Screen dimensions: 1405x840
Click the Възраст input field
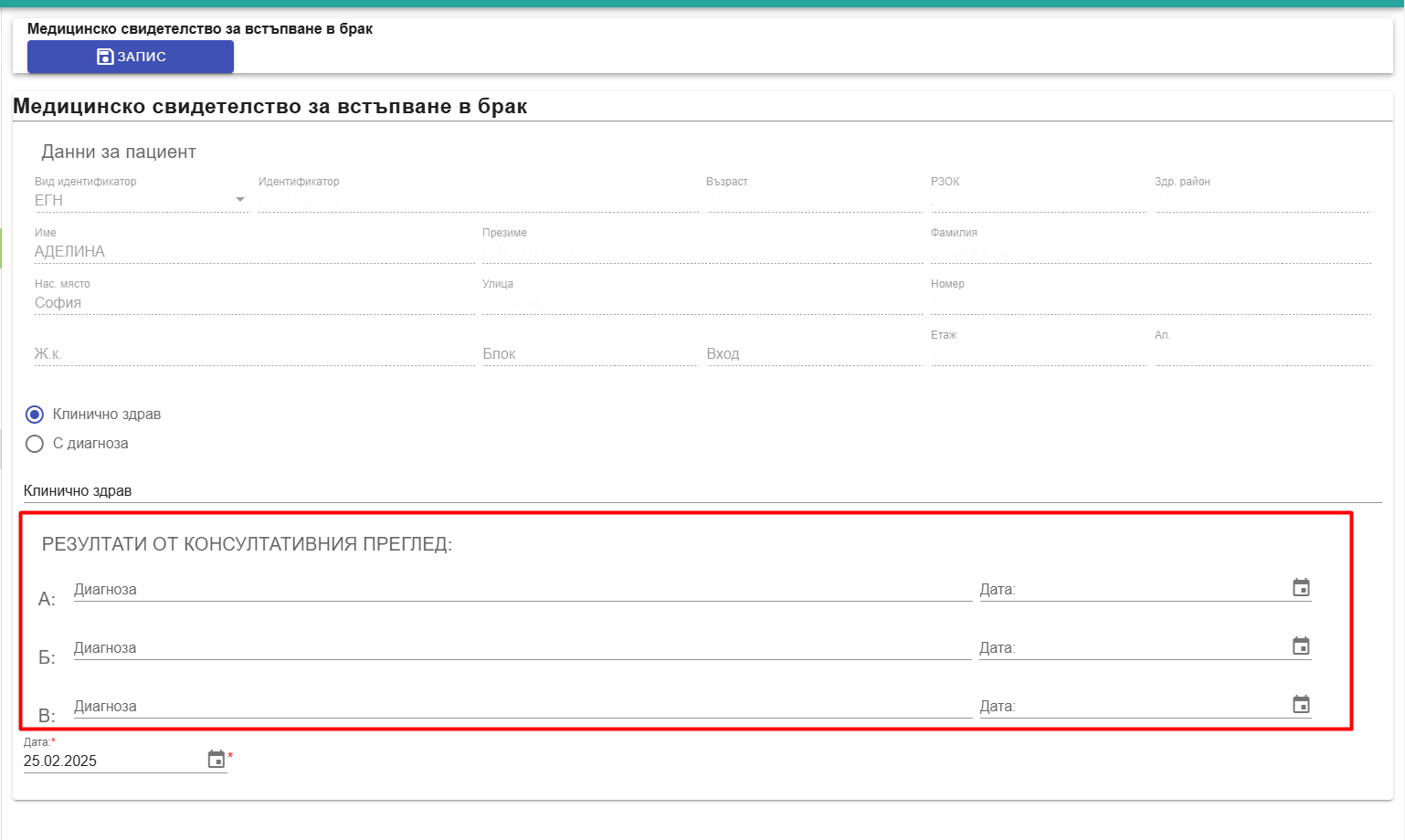[x=815, y=200]
